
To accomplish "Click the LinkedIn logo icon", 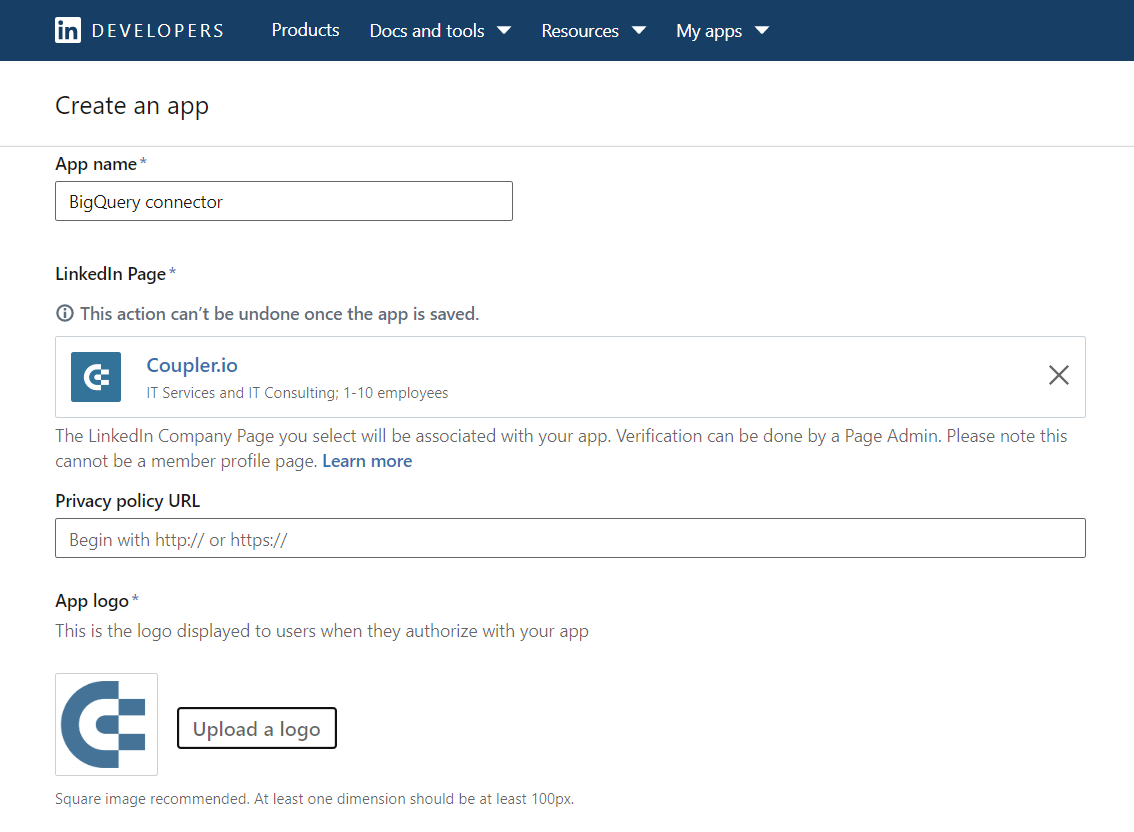I will [68, 30].
